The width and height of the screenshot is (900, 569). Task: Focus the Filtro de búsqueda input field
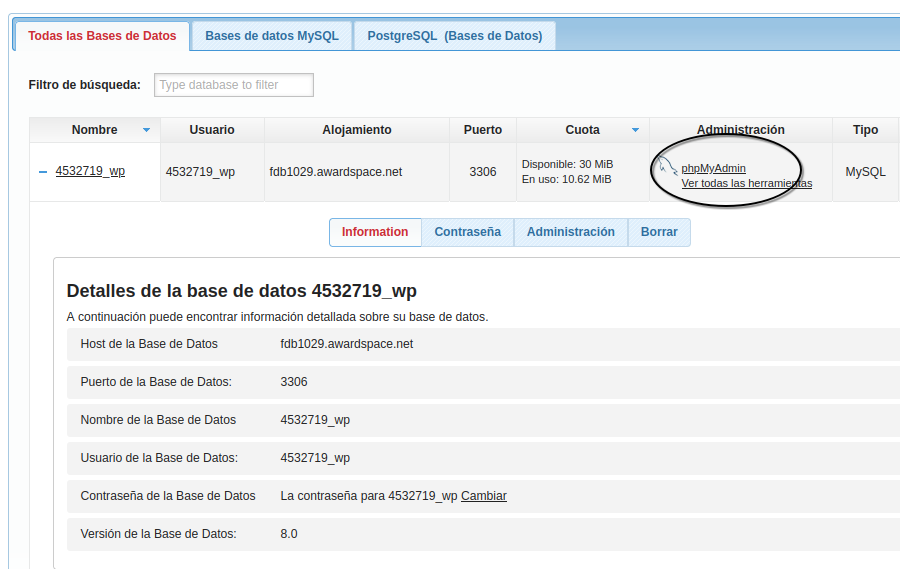(234, 85)
